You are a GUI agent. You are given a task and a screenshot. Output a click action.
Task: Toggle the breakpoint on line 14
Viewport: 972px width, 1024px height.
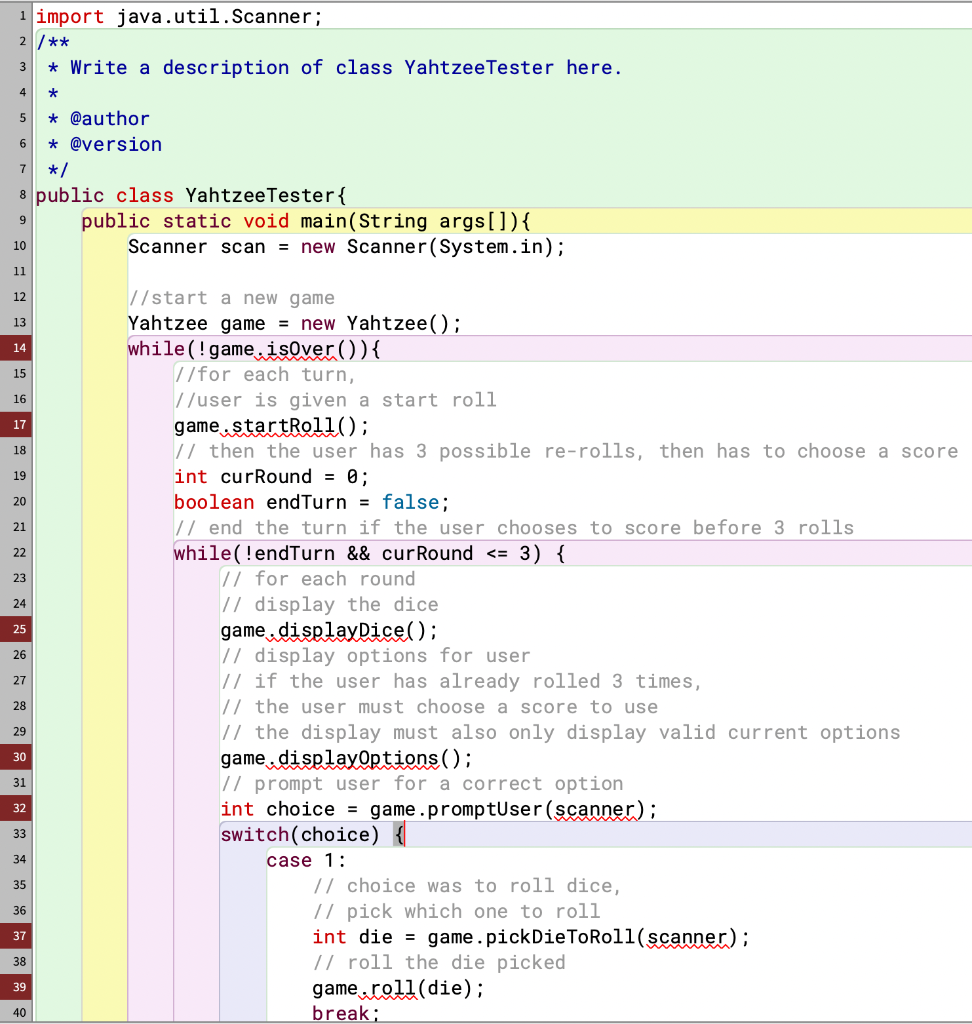(16, 348)
